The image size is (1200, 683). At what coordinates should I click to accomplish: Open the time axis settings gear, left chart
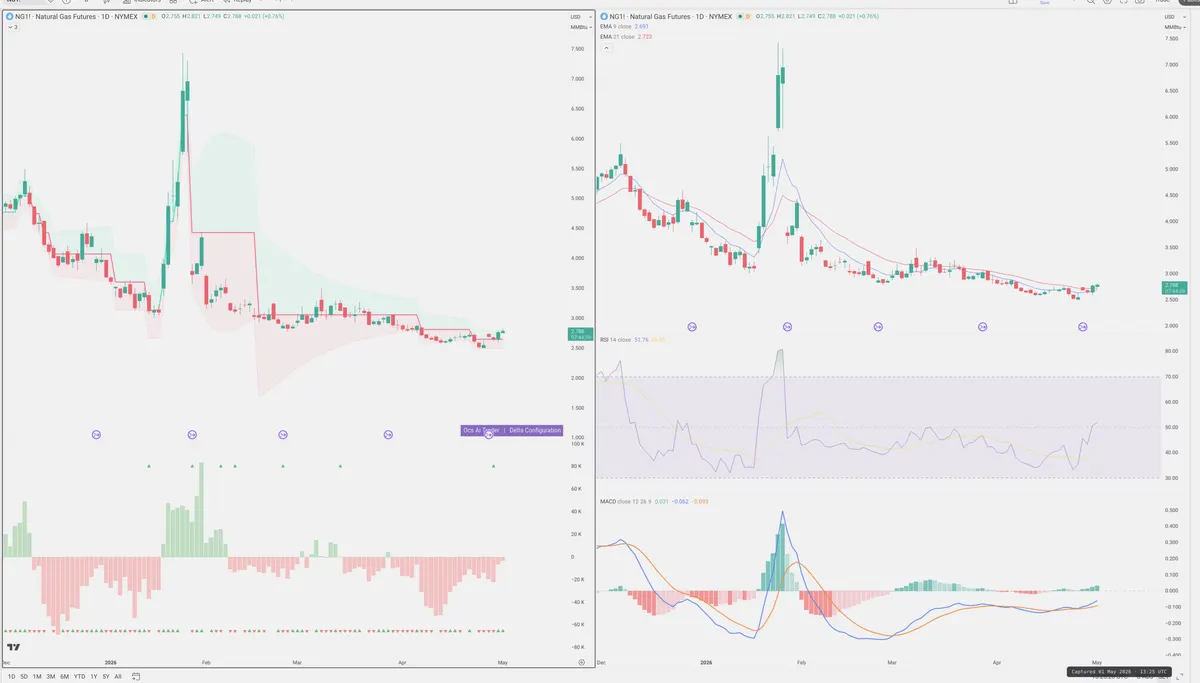[581, 662]
